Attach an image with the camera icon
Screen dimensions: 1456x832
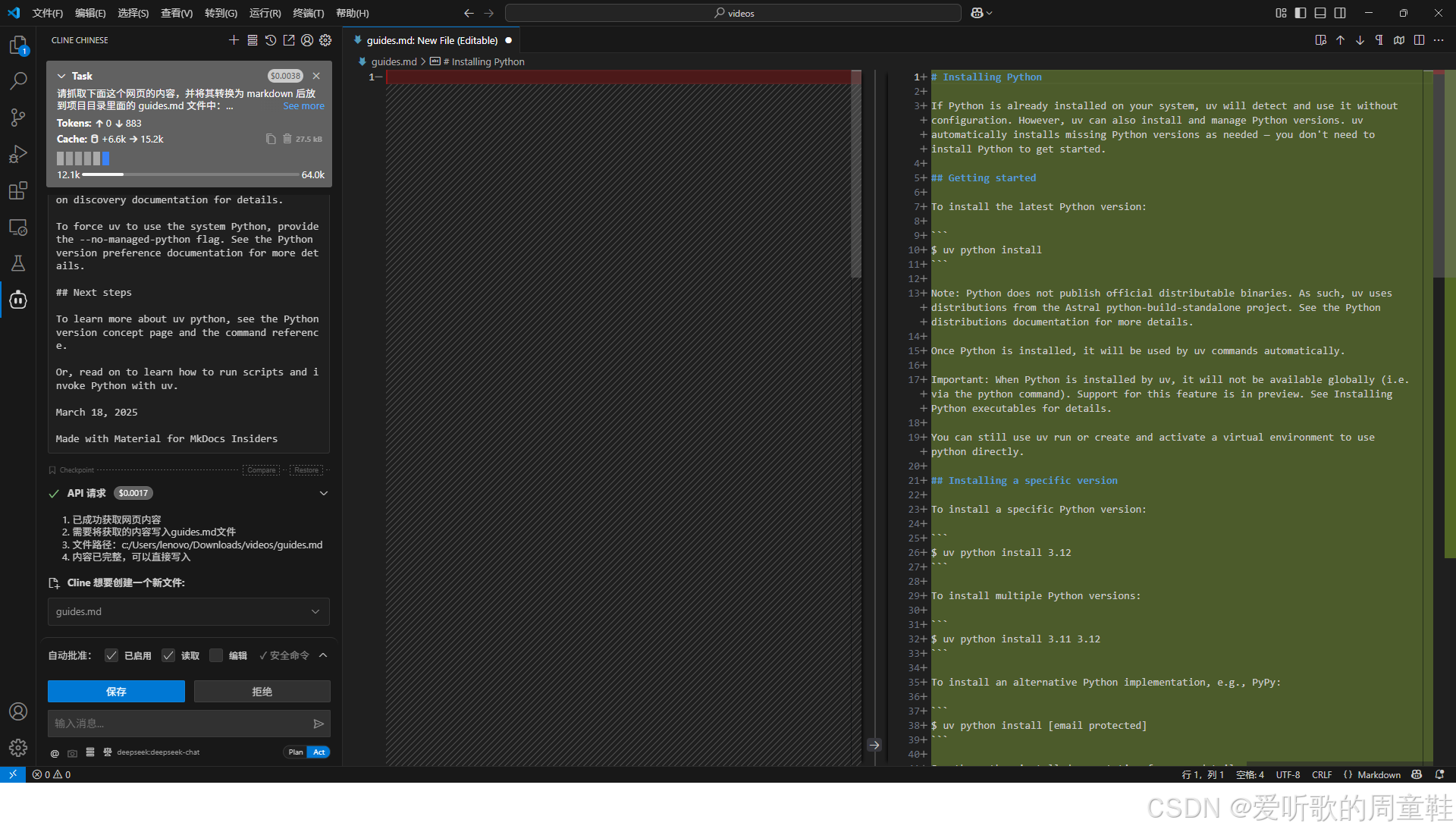pos(72,753)
